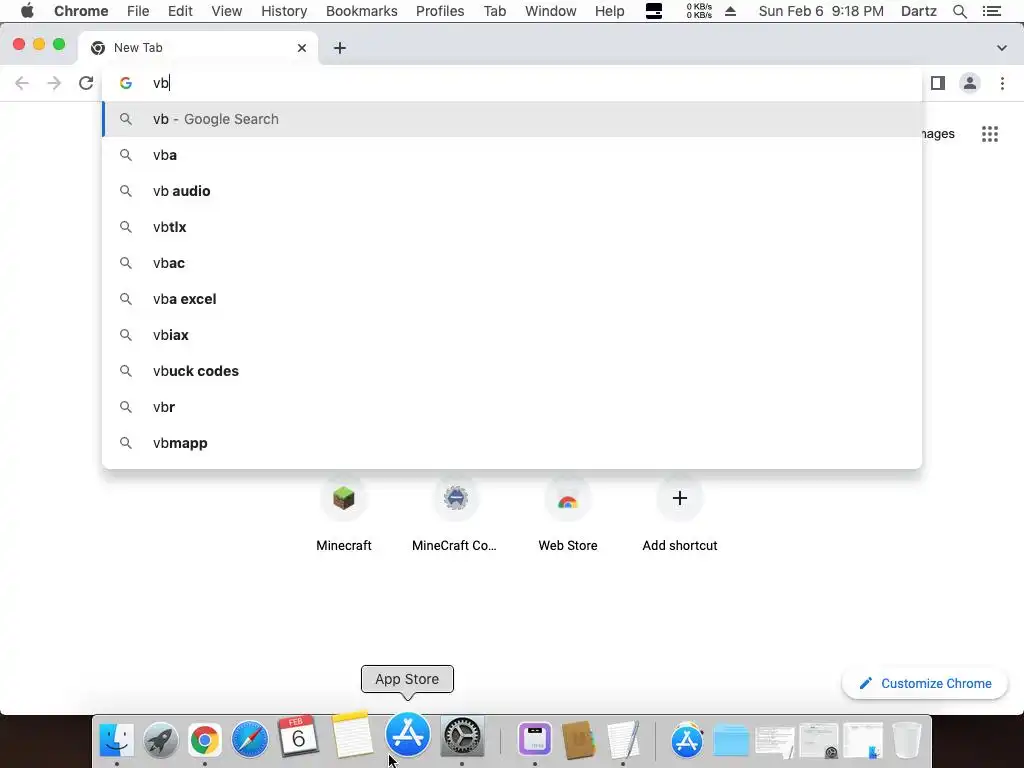The width and height of the screenshot is (1024, 768).
Task: Open TextEdit from the Dock
Action: [623, 739]
